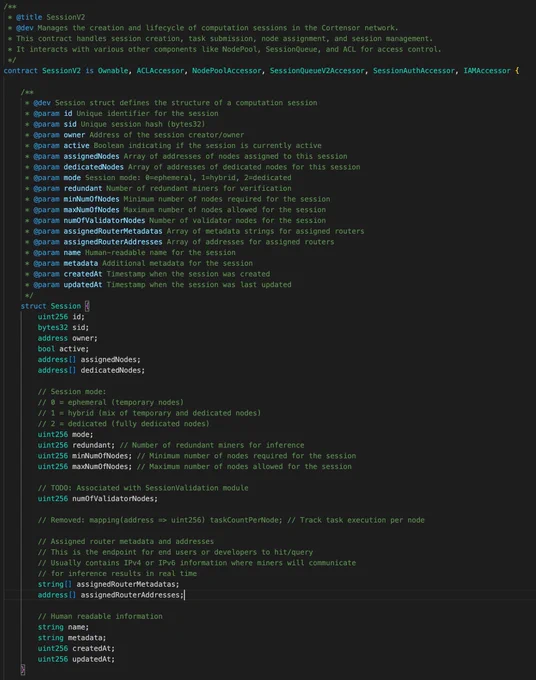Click the '// Removed: mapping(address => uint256)' comment
Viewport: 536px width, 680px height.
(231, 520)
